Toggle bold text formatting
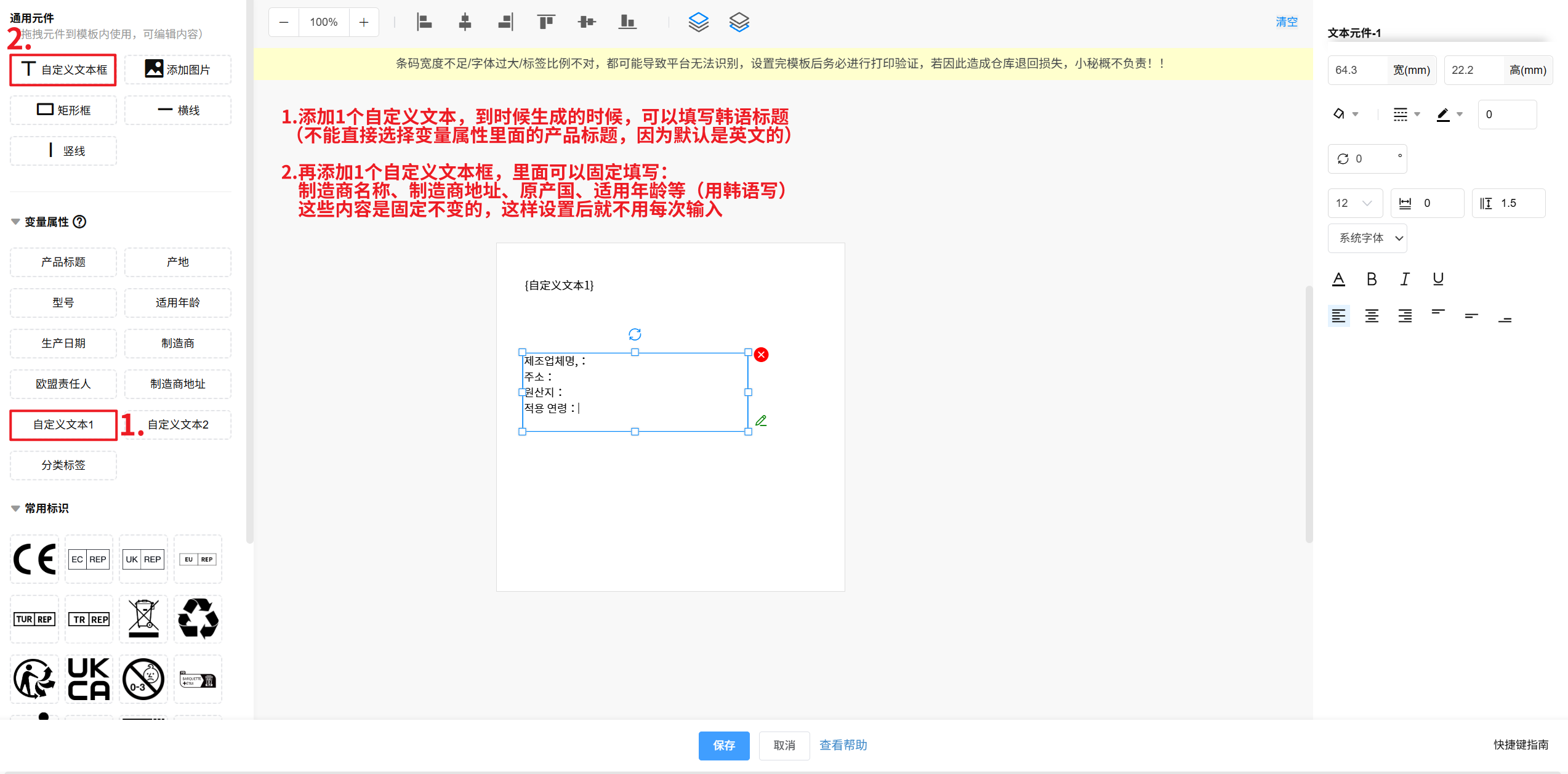The width and height of the screenshot is (1568, 774). click(x=1372, y=279)
